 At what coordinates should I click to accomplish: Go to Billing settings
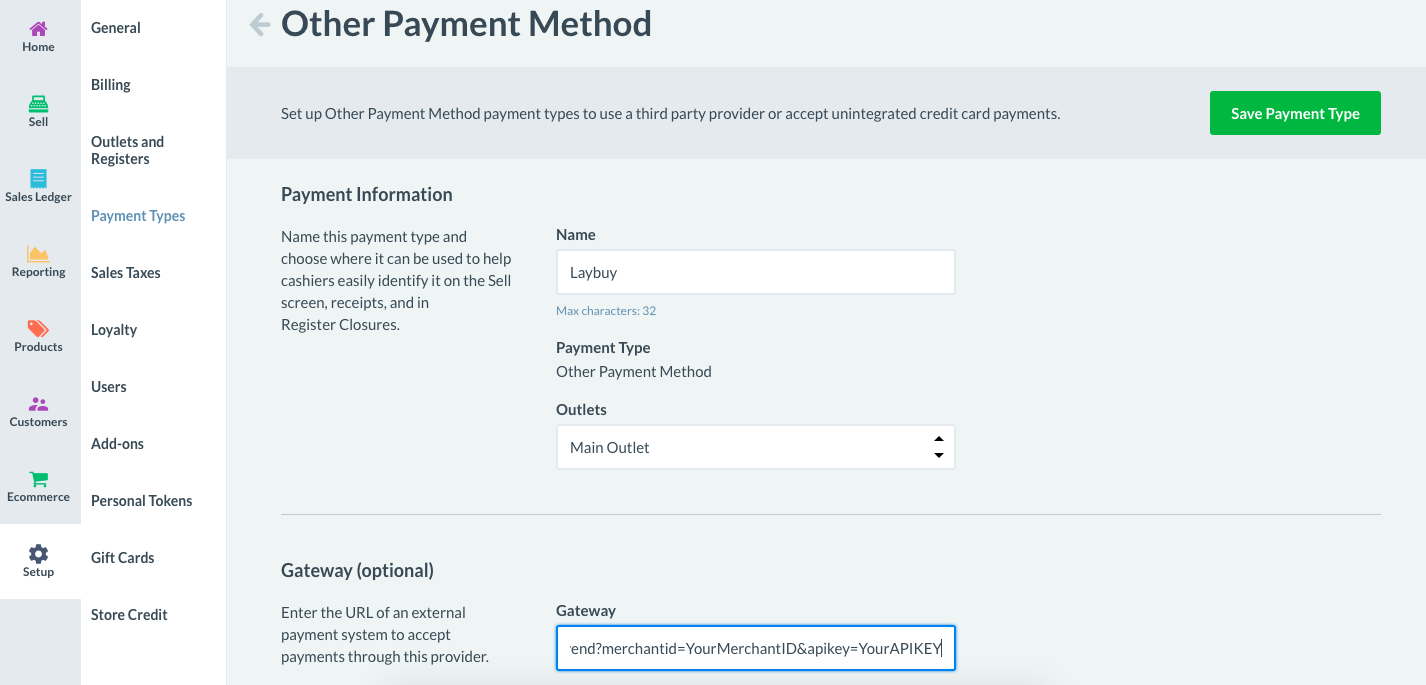point(111,85)
